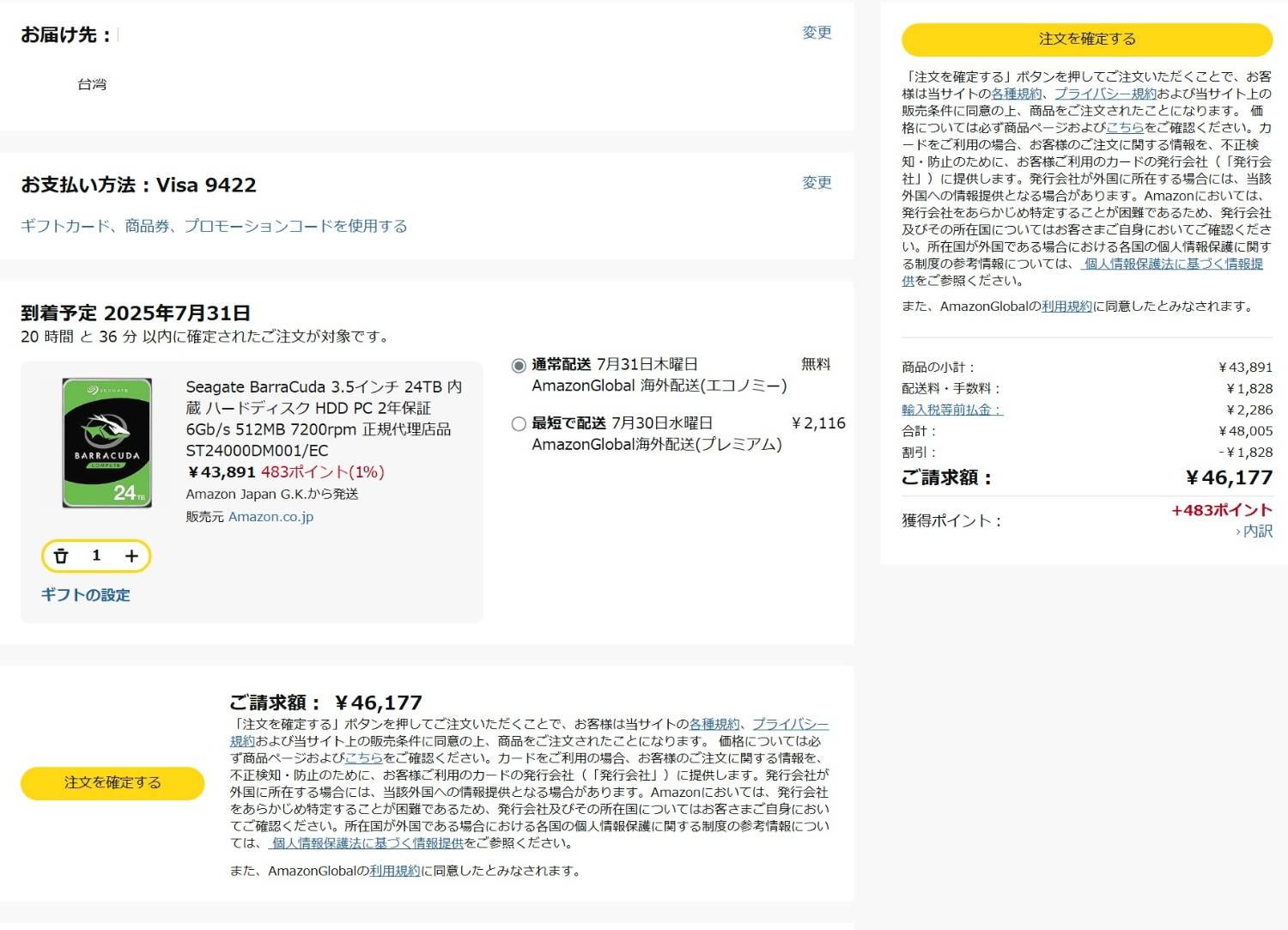Click お支払い方法 Visa 9422 heading
Screen dimensions: 1288x930
(138, 185)
